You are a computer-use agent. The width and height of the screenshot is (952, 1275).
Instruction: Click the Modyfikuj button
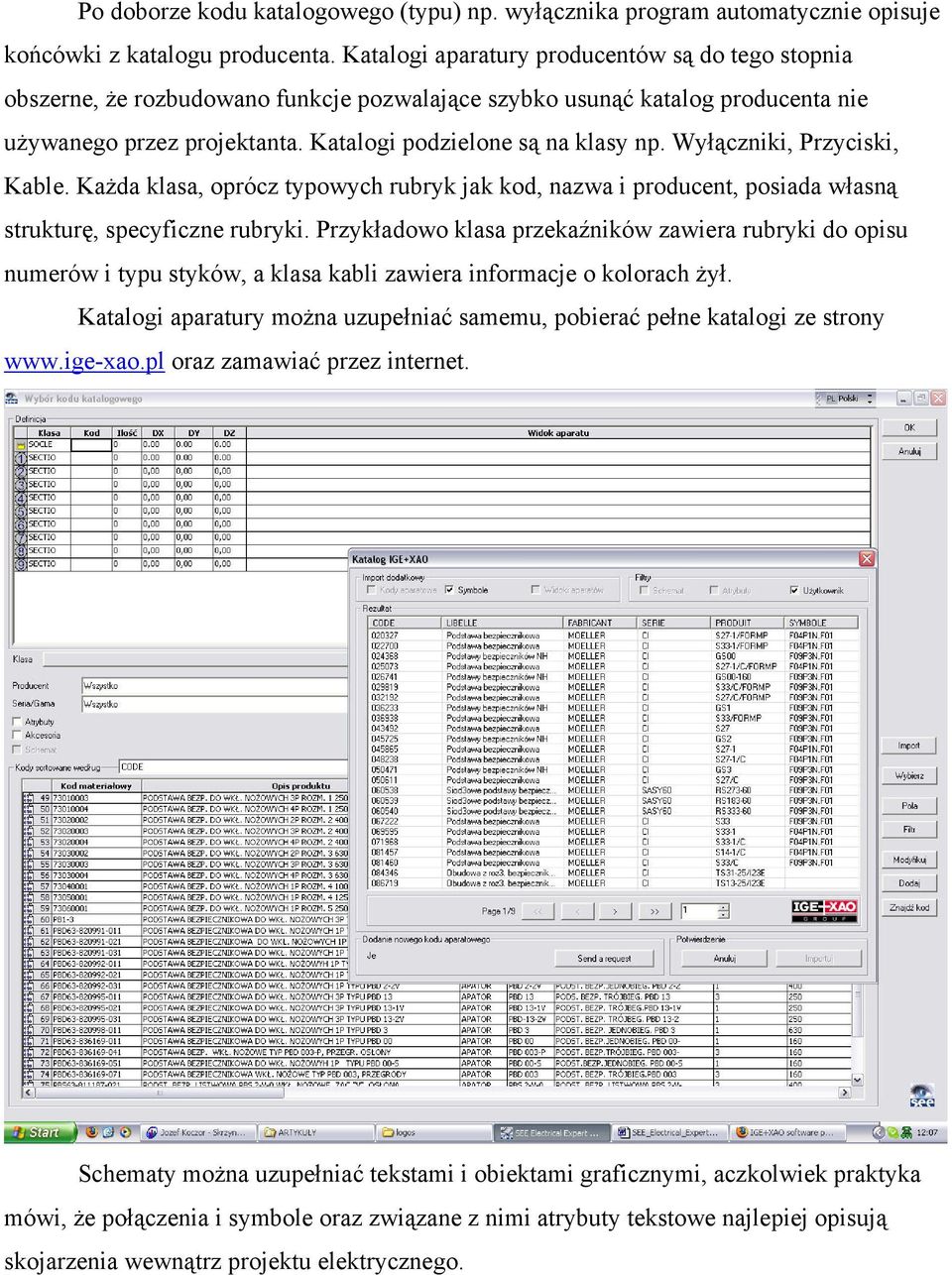coord(908,861)
